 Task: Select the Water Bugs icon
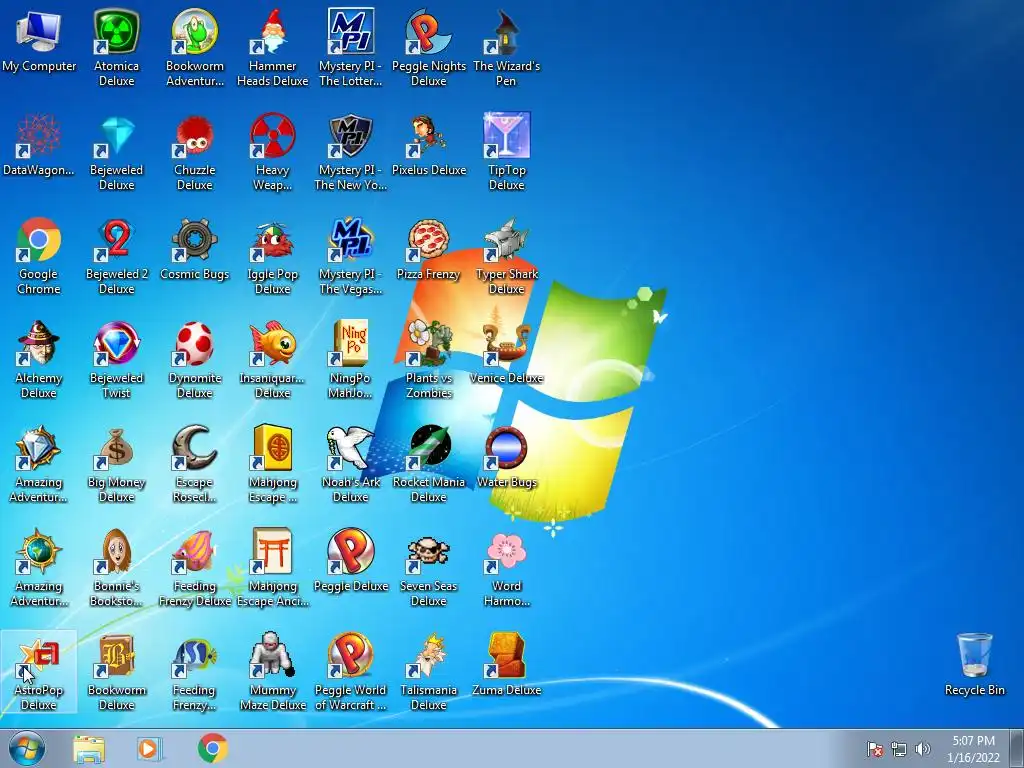coord(506,447)
